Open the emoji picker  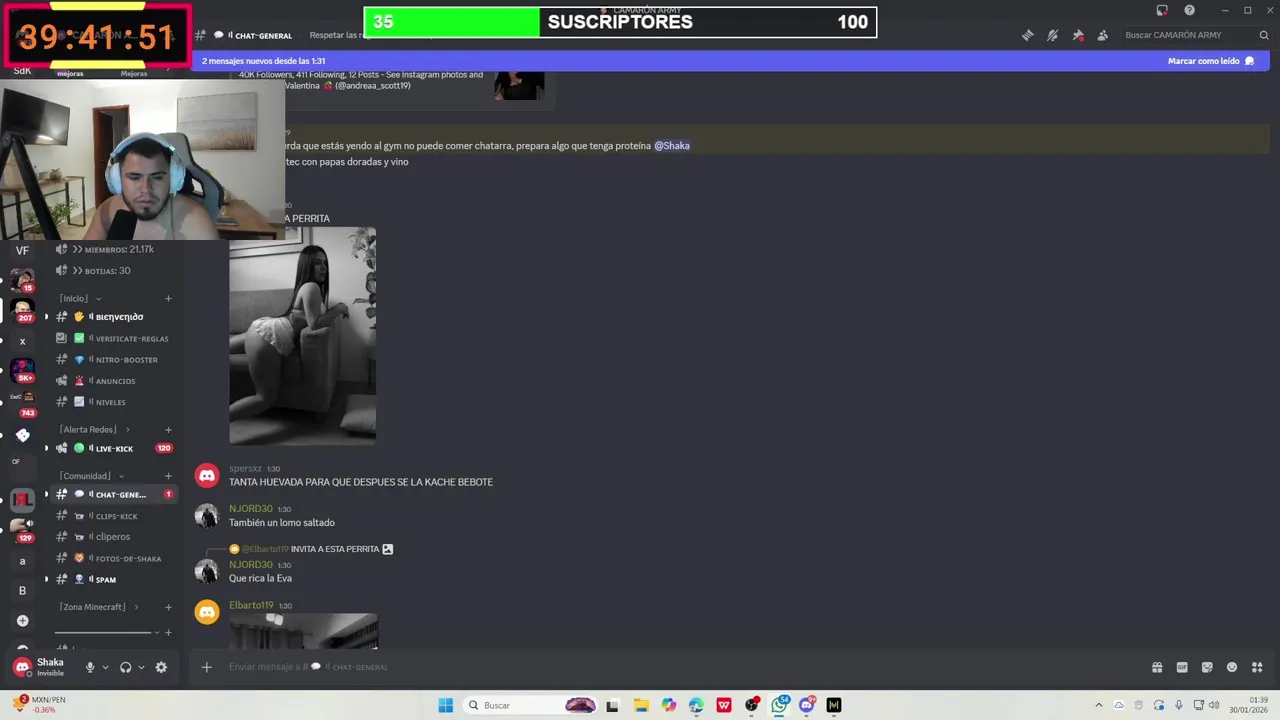pos(1232,667)
